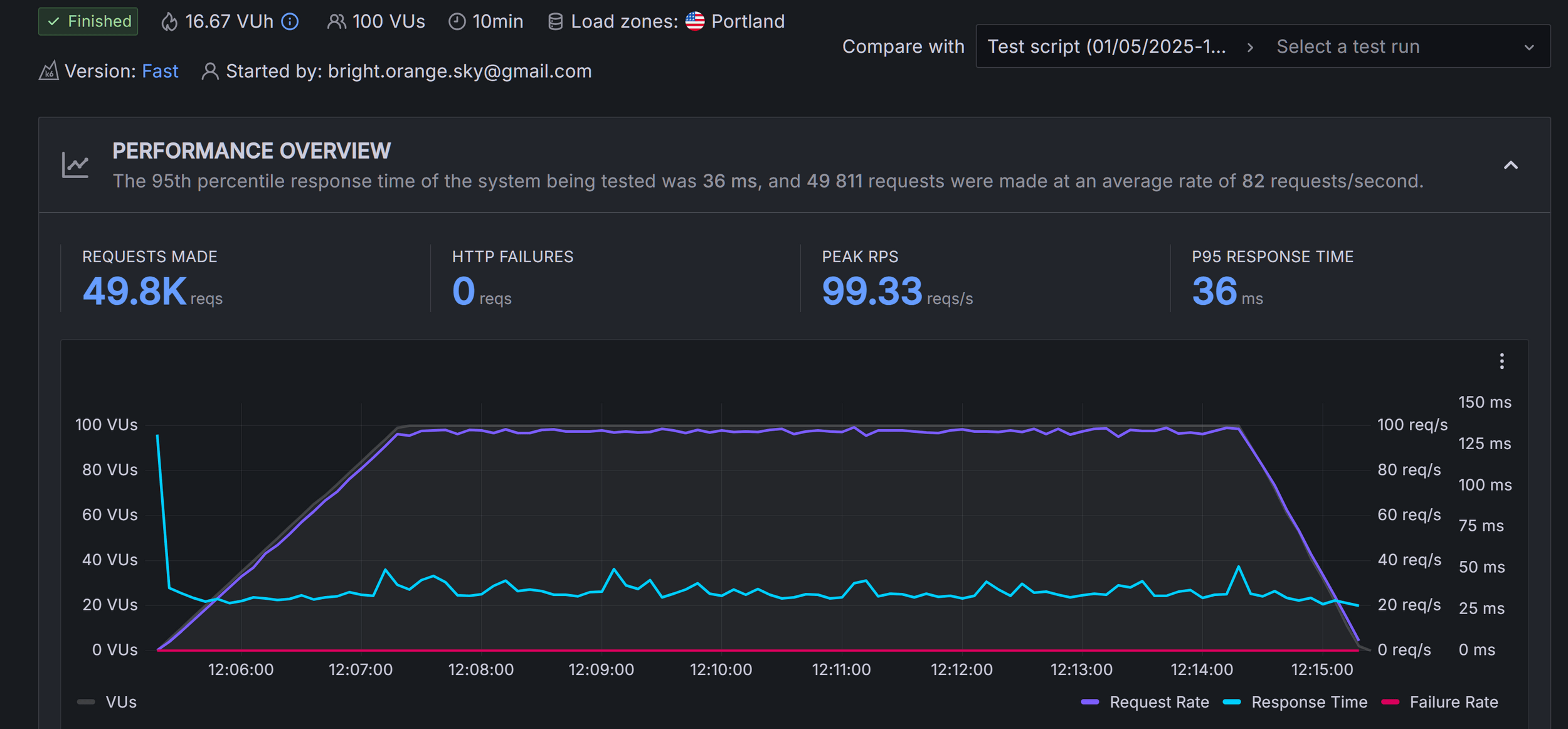The image size is (1568, 729).
Task: Click the virtual users people icon
Action: pyautogui.click(x=336, y=22)
